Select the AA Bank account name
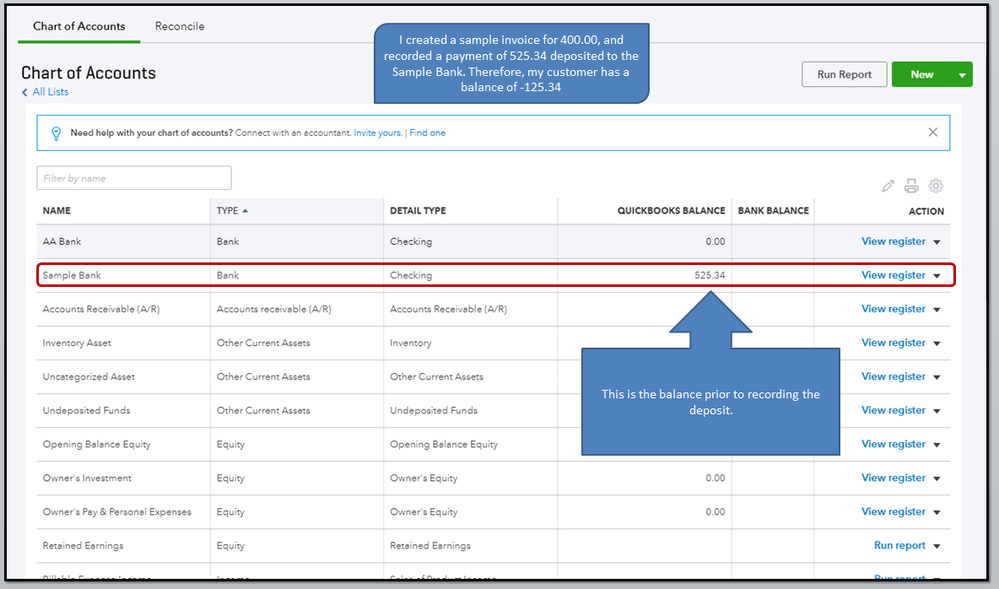 coord(62,242)
